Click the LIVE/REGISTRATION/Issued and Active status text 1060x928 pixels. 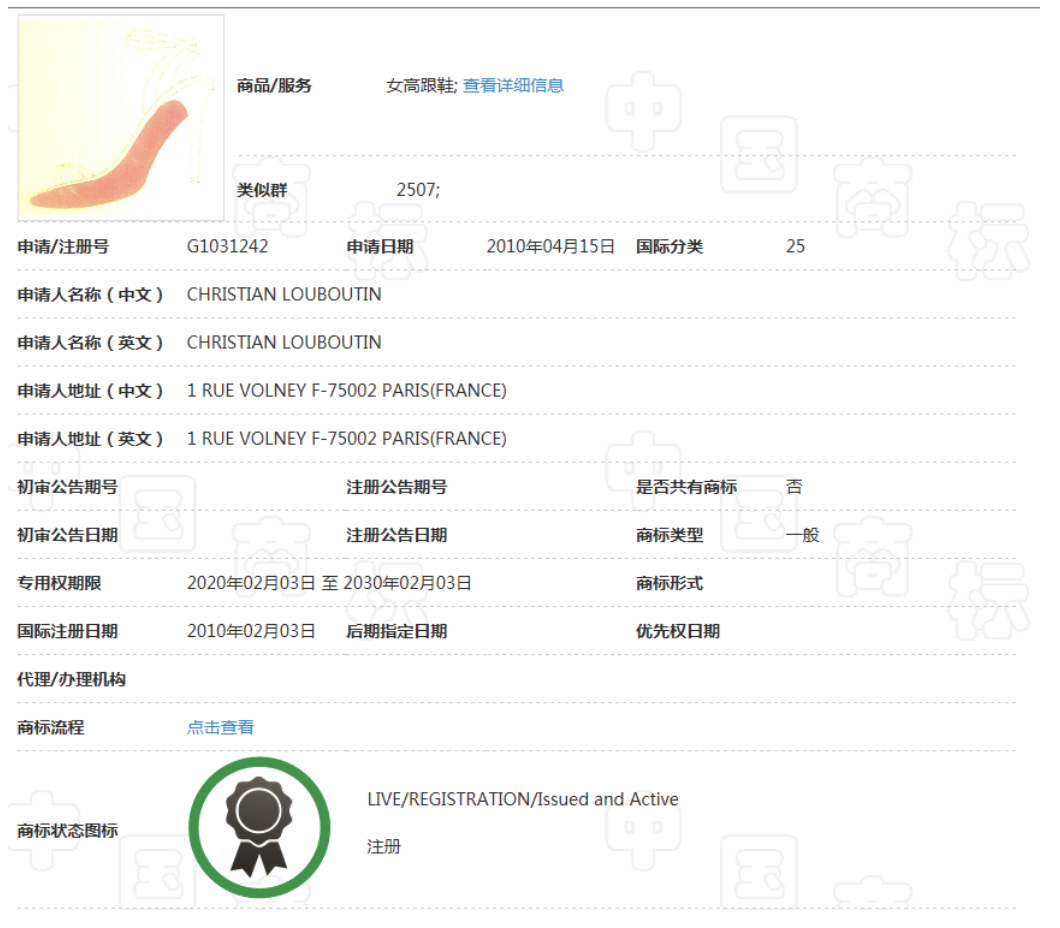coord(522,799)
